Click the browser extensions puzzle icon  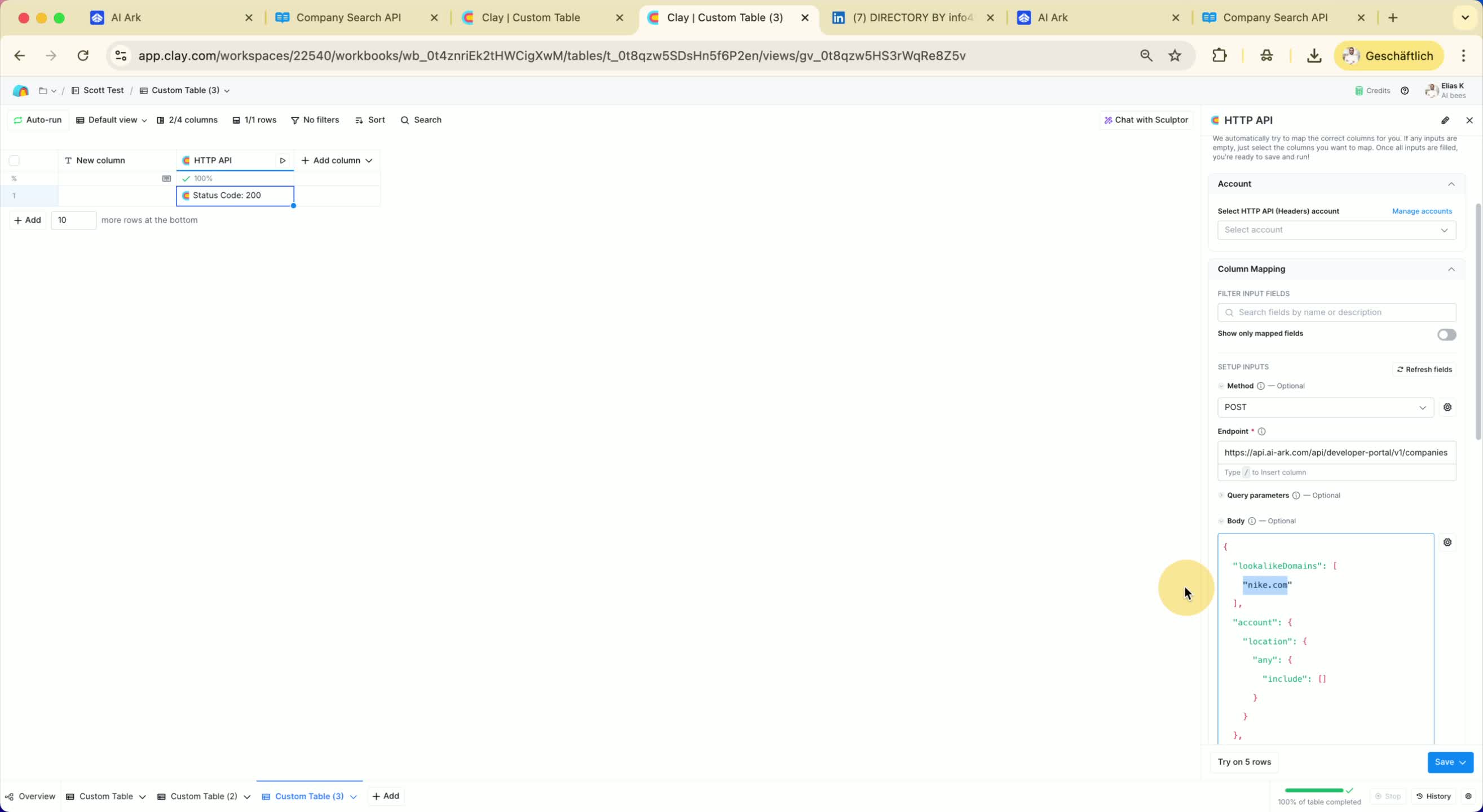point(1219,56)
